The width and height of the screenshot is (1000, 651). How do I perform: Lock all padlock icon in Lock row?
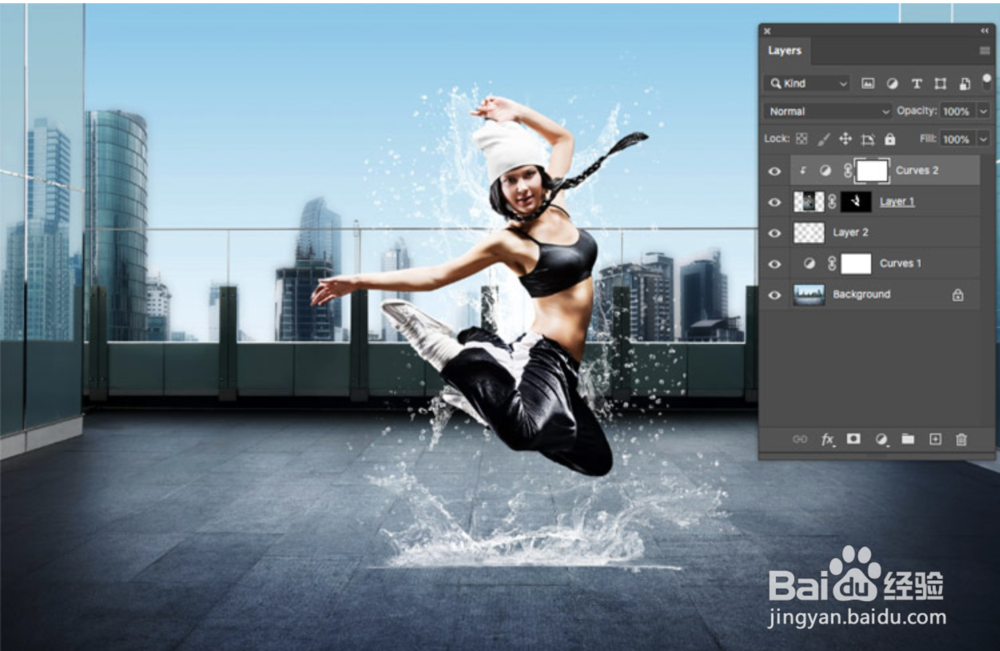[x=890, y=138]
